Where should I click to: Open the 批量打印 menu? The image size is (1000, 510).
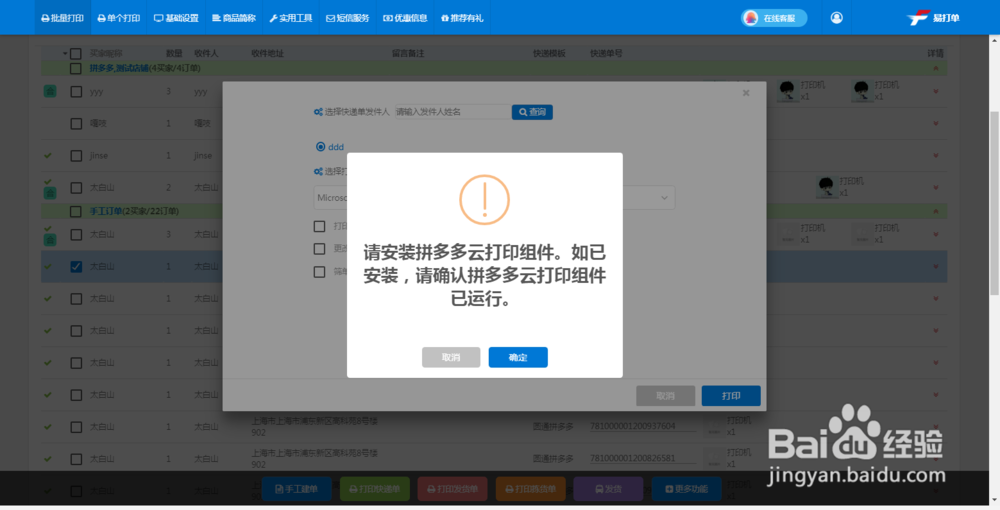(62, 18)
